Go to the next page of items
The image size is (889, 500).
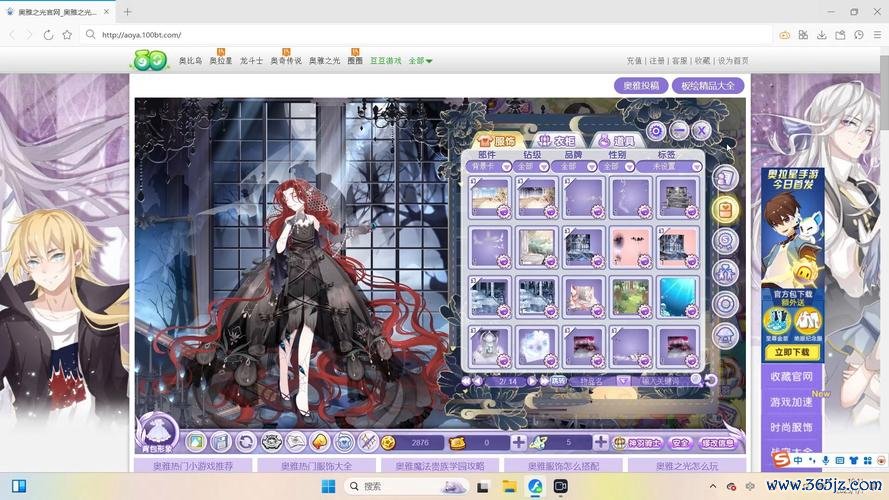coord(532,381)
